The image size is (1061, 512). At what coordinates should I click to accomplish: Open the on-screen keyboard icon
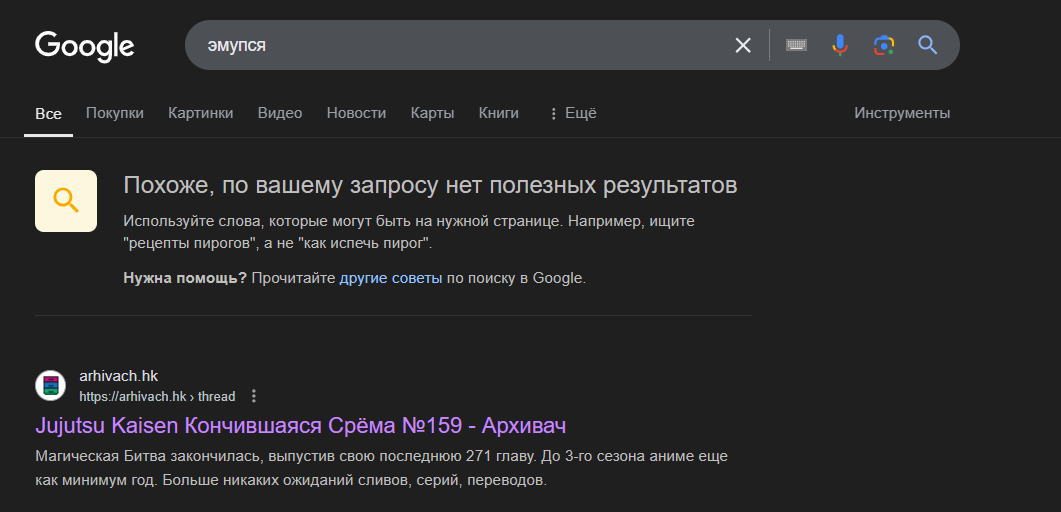[x=796, y=45]
